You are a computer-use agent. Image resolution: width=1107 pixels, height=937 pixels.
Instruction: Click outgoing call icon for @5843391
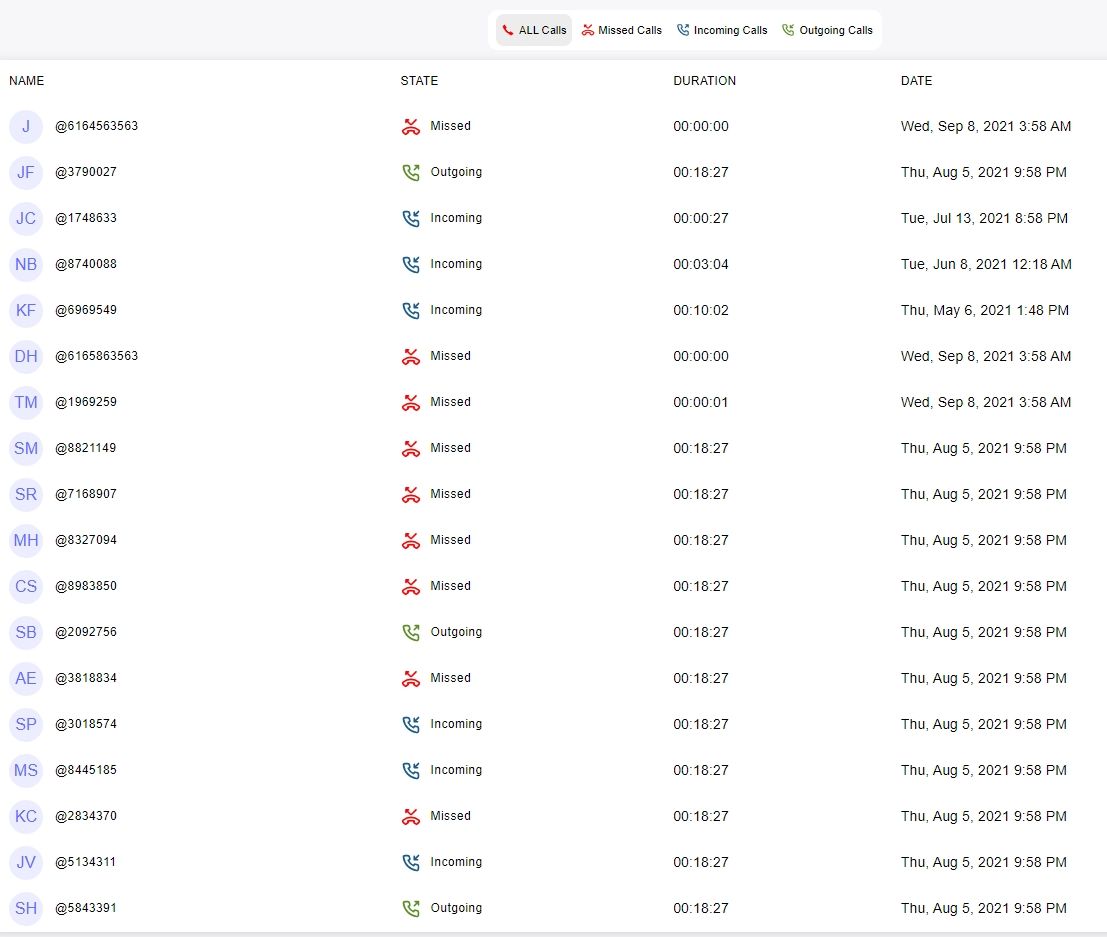coord(411,908)
